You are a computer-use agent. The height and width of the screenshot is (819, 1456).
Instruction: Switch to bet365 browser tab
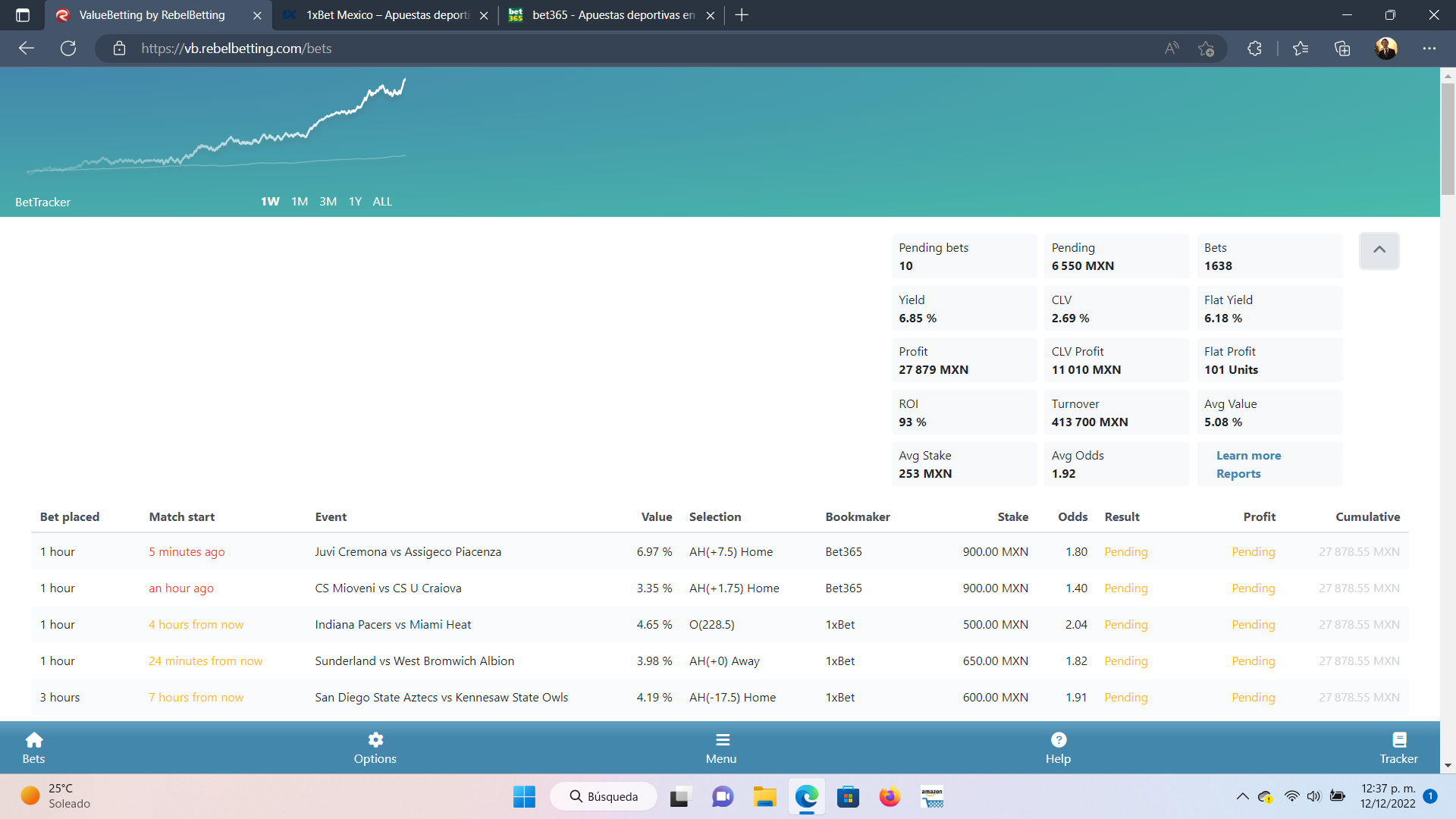[x=613, y=15]
